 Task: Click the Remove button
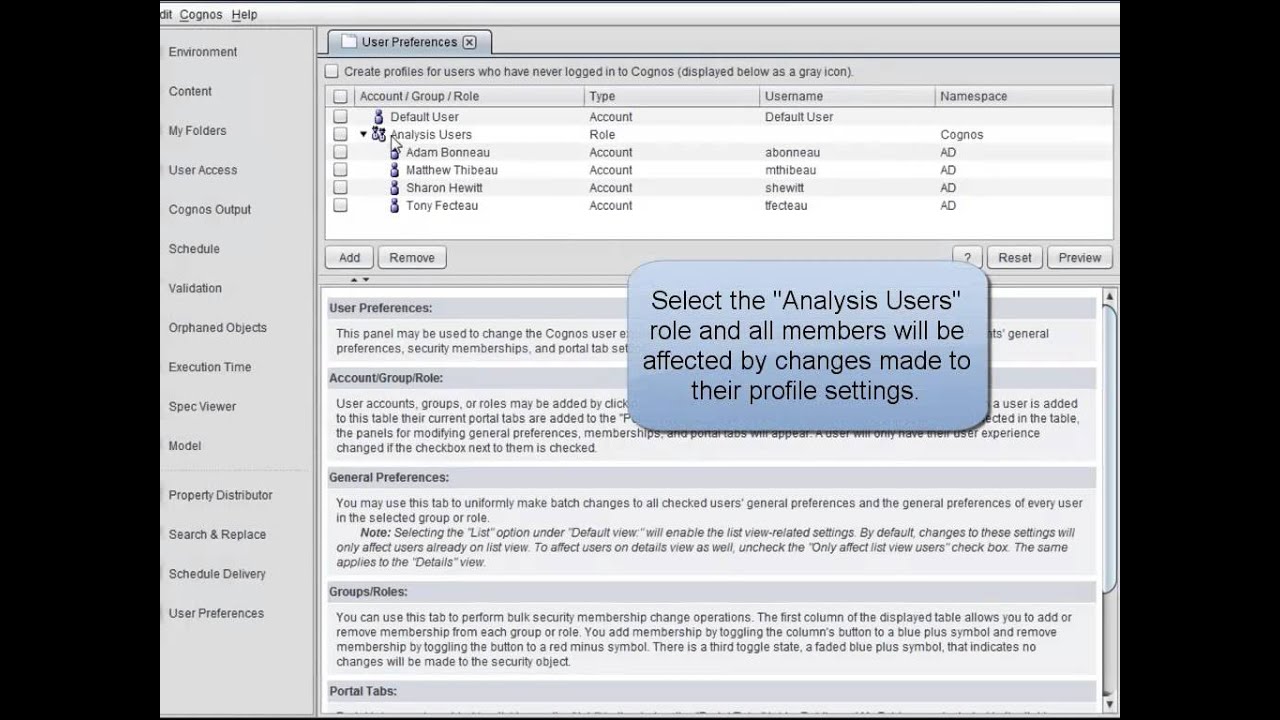click(412, 258)
